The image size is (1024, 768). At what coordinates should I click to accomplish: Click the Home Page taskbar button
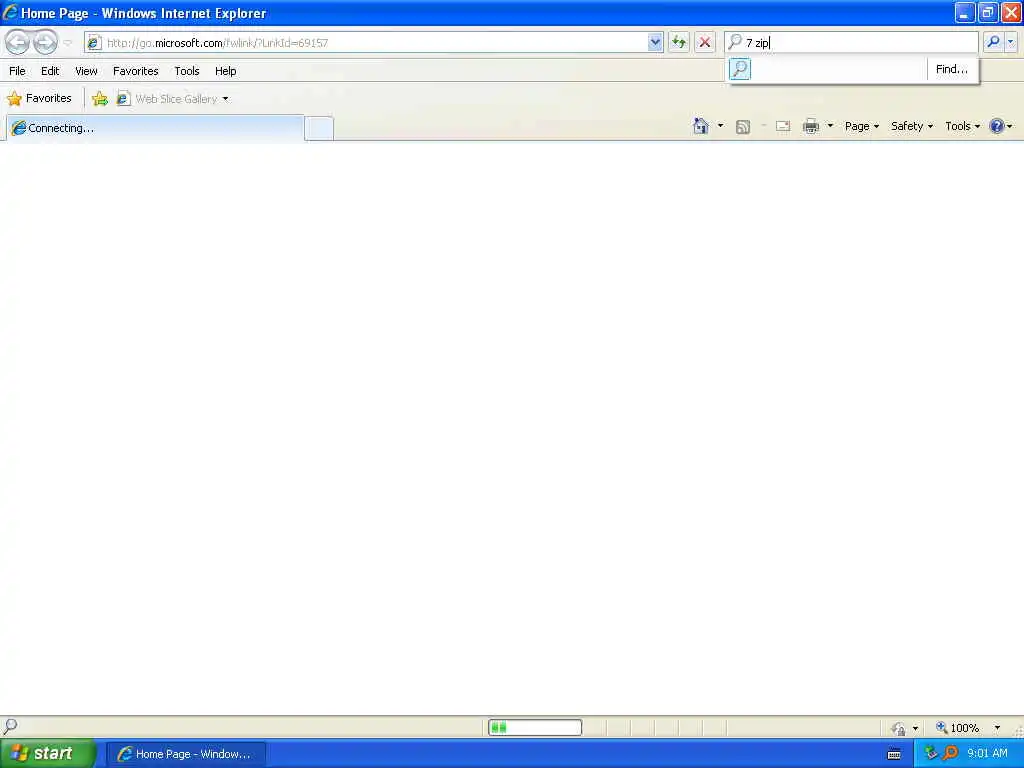pos(186,754)
